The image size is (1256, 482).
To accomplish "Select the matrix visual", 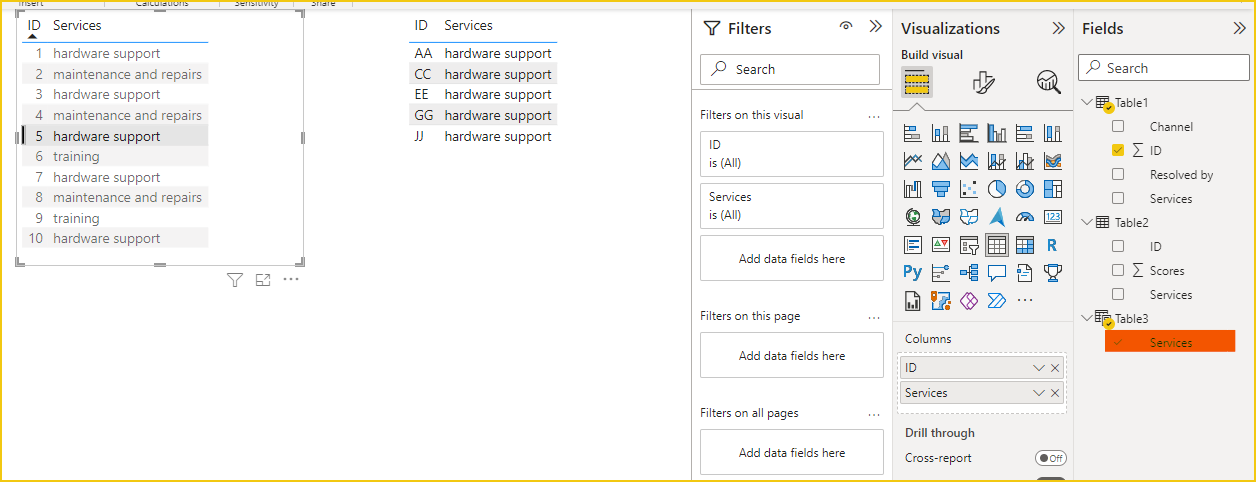I will pos(1024,245).
